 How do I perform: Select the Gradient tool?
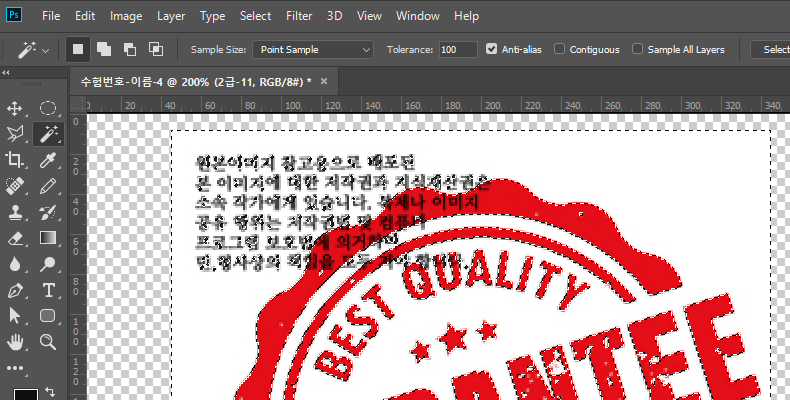coord(48,238)
